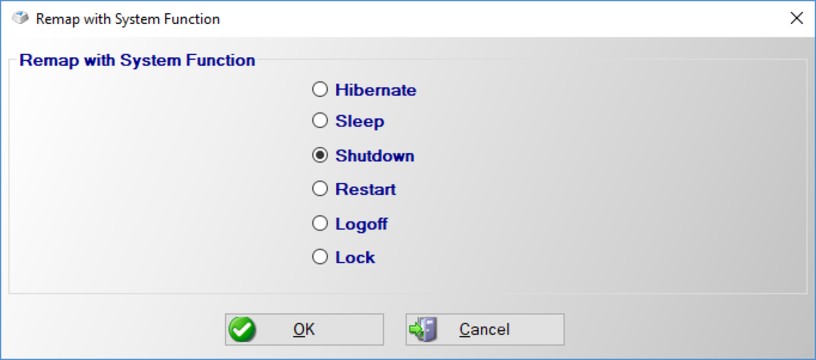816x360 pixels.
Task: Click the Restart label text
Action: point(365,189)
